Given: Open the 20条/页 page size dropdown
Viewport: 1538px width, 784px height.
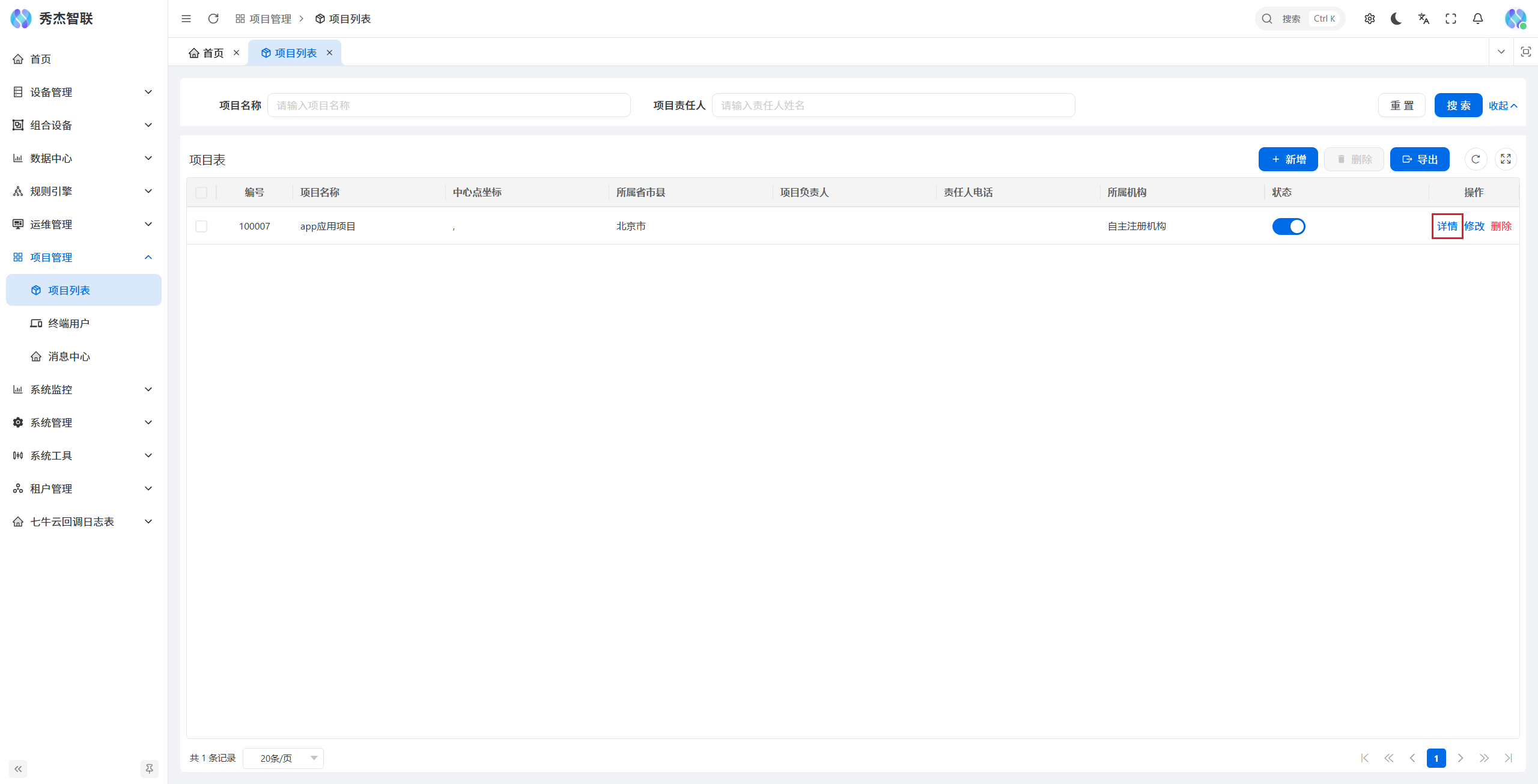Looking at the screenshot, I should pyautogui.click(x=283, y=758).
